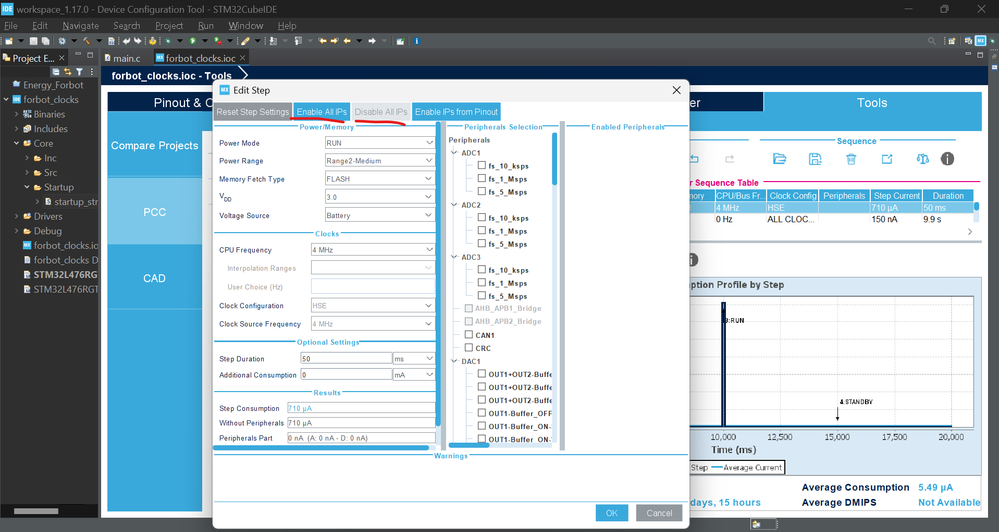Click the Additional Consumption input field

pyautogui.click(x=346, y=375)
